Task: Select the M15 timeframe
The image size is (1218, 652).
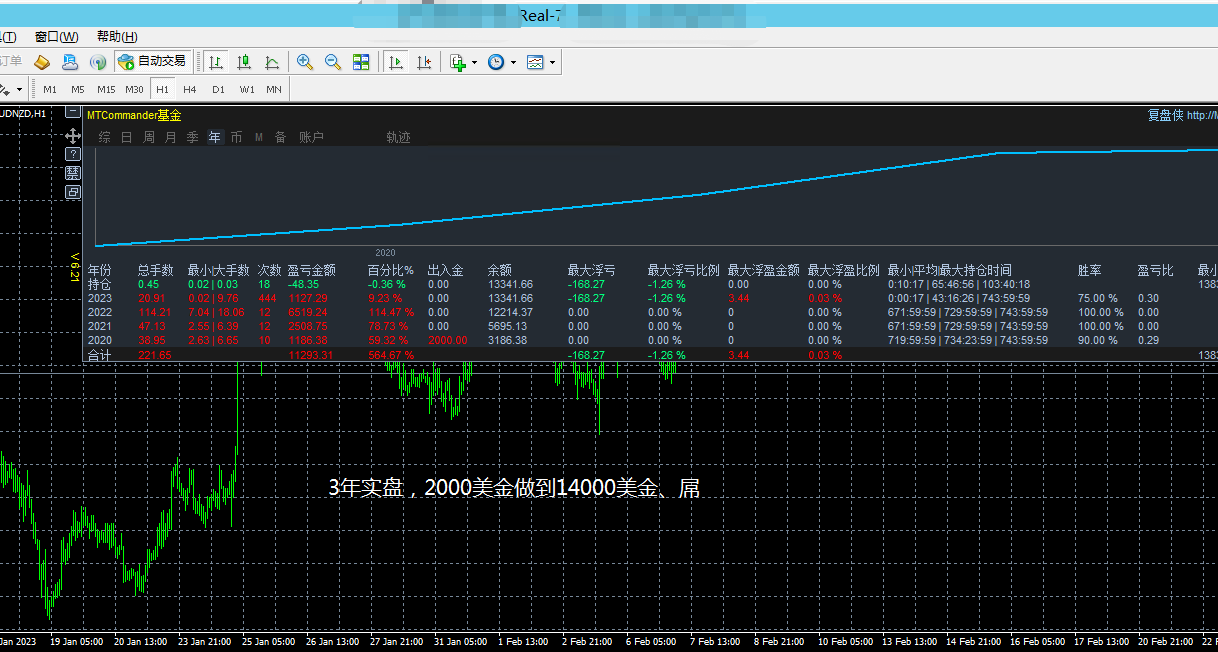Action: pos(106,89)
